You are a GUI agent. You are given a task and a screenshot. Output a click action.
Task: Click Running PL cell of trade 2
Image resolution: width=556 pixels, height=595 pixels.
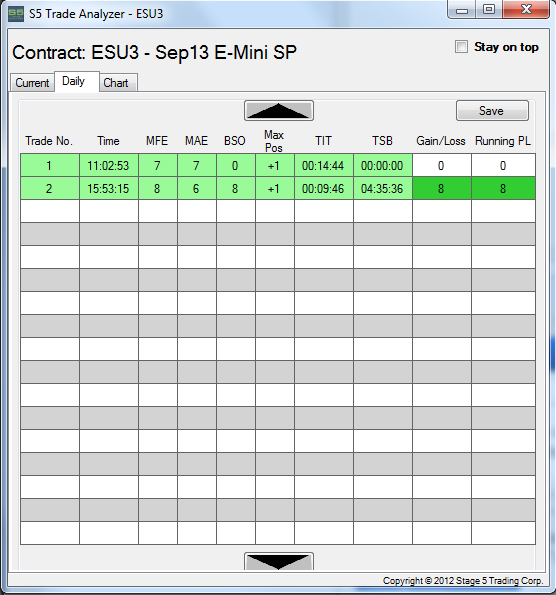(503, 189)
